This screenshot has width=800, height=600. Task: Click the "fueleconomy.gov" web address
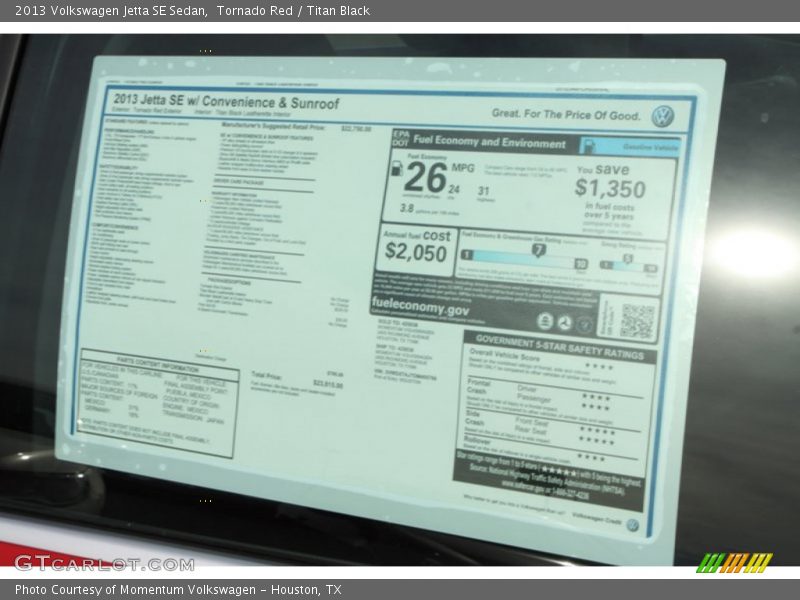click(x=420, y=305)
